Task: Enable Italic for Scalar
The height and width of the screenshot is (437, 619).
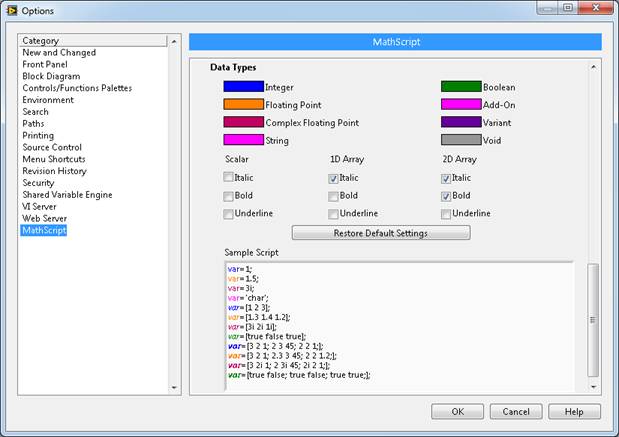Action: 228,177
